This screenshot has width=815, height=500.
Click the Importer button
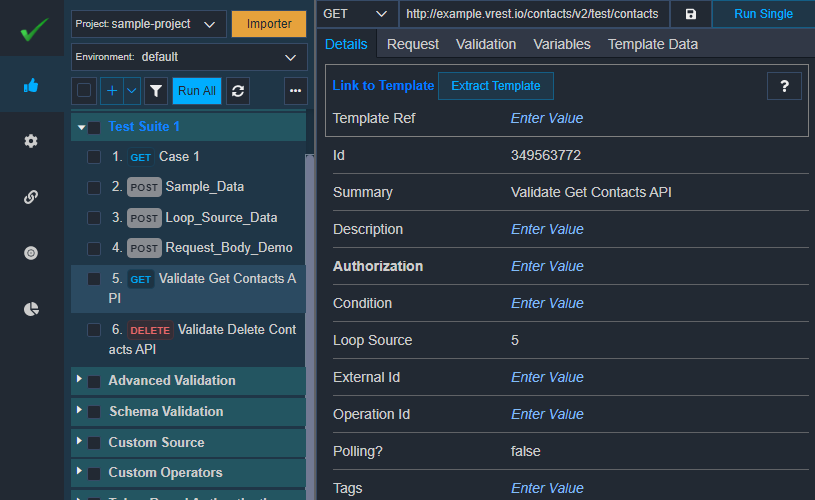pyautogui.click(x=269, y=24)
